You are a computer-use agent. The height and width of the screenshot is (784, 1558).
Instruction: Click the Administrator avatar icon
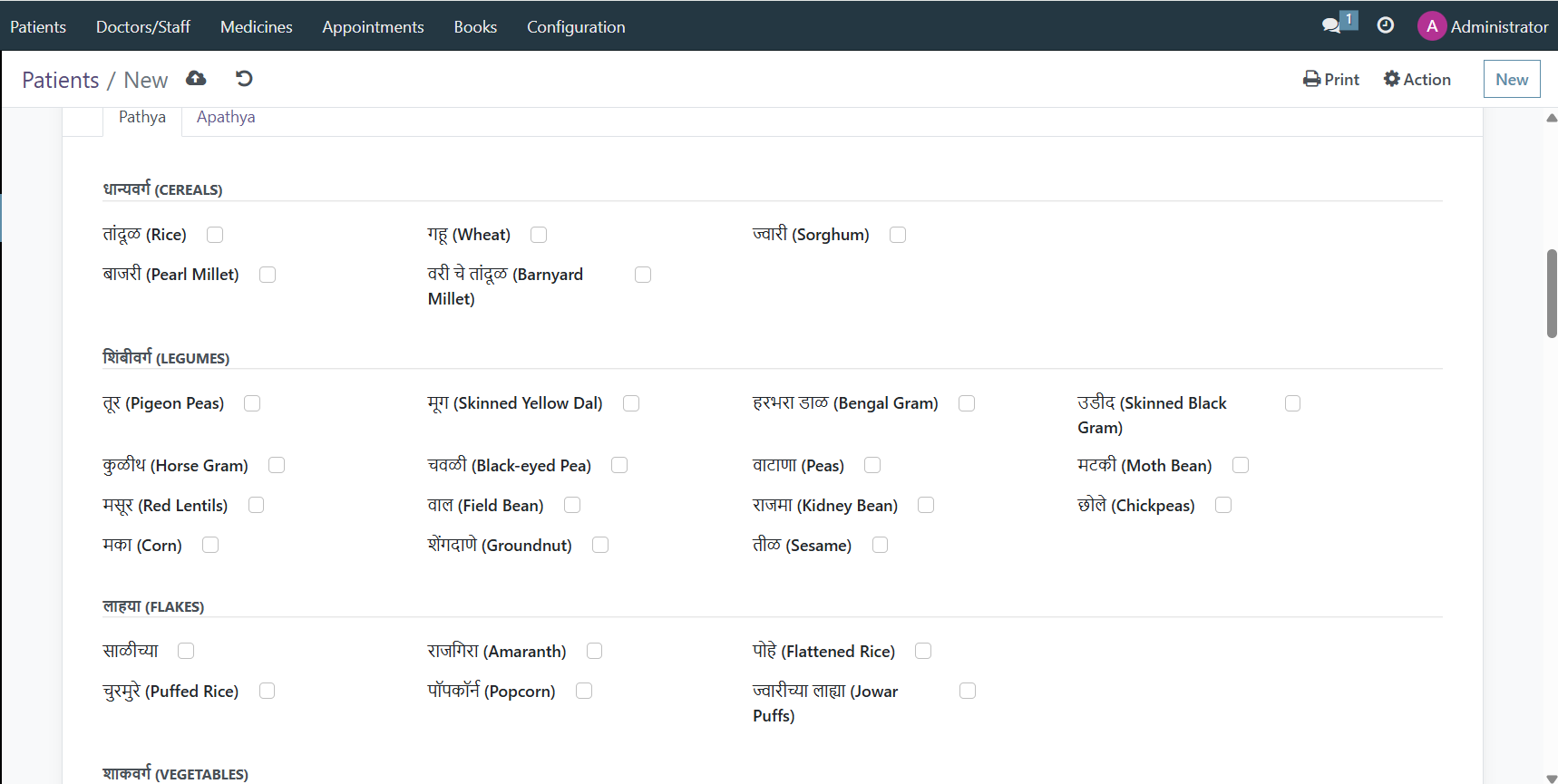[1431, 26]
